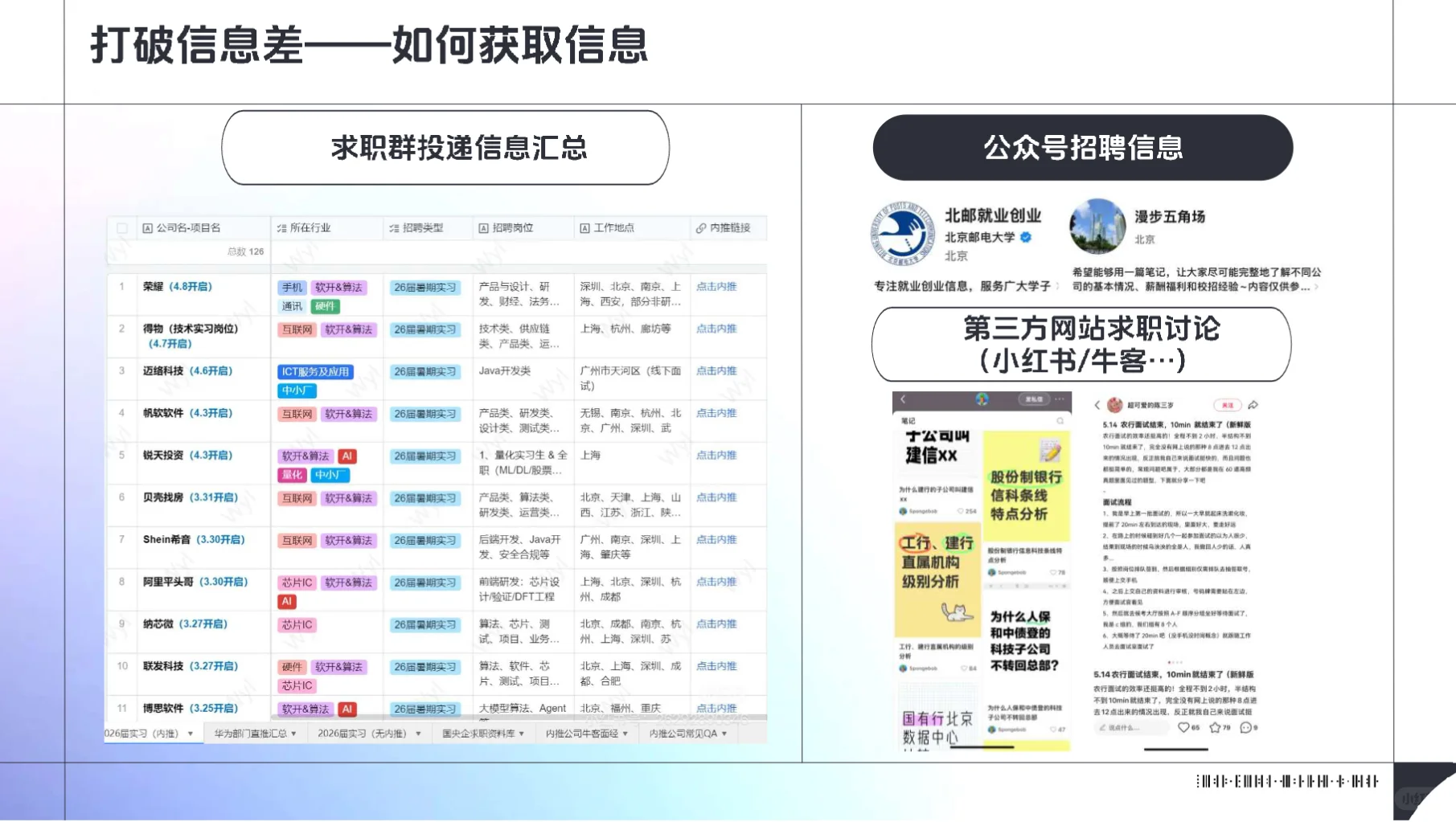Open the 点击内推 link for 锐天投资
This screenshot has height=822, width=1456.
716,455
